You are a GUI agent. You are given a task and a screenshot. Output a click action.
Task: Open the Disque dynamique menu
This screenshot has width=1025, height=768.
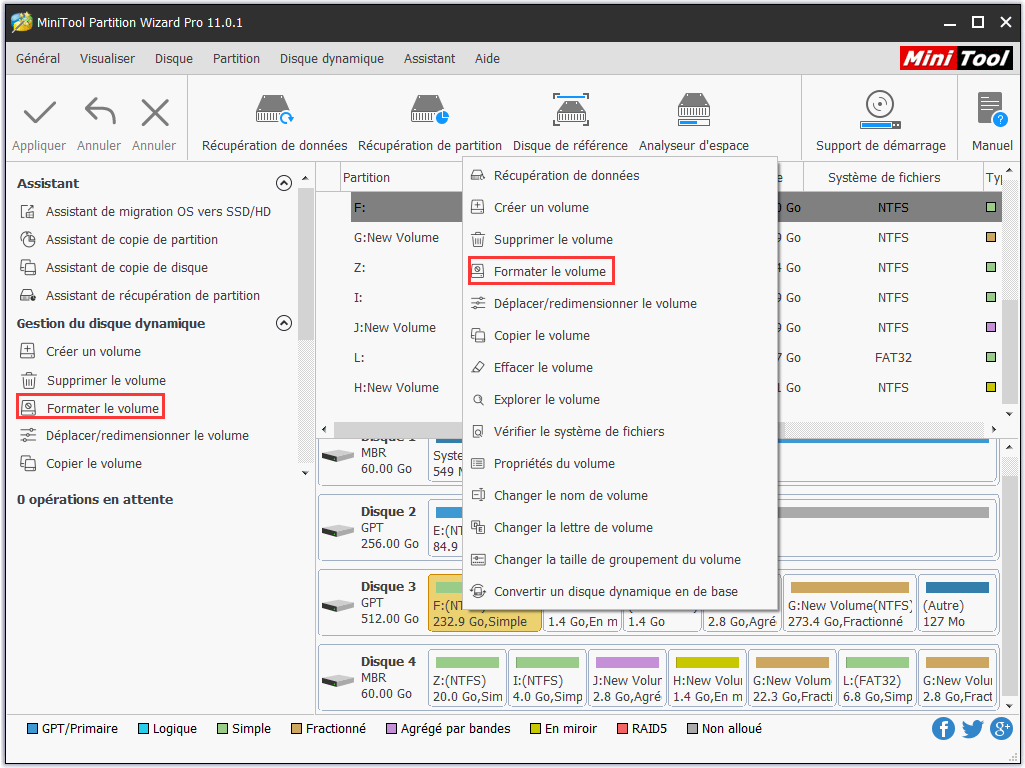tap(331, 59)
